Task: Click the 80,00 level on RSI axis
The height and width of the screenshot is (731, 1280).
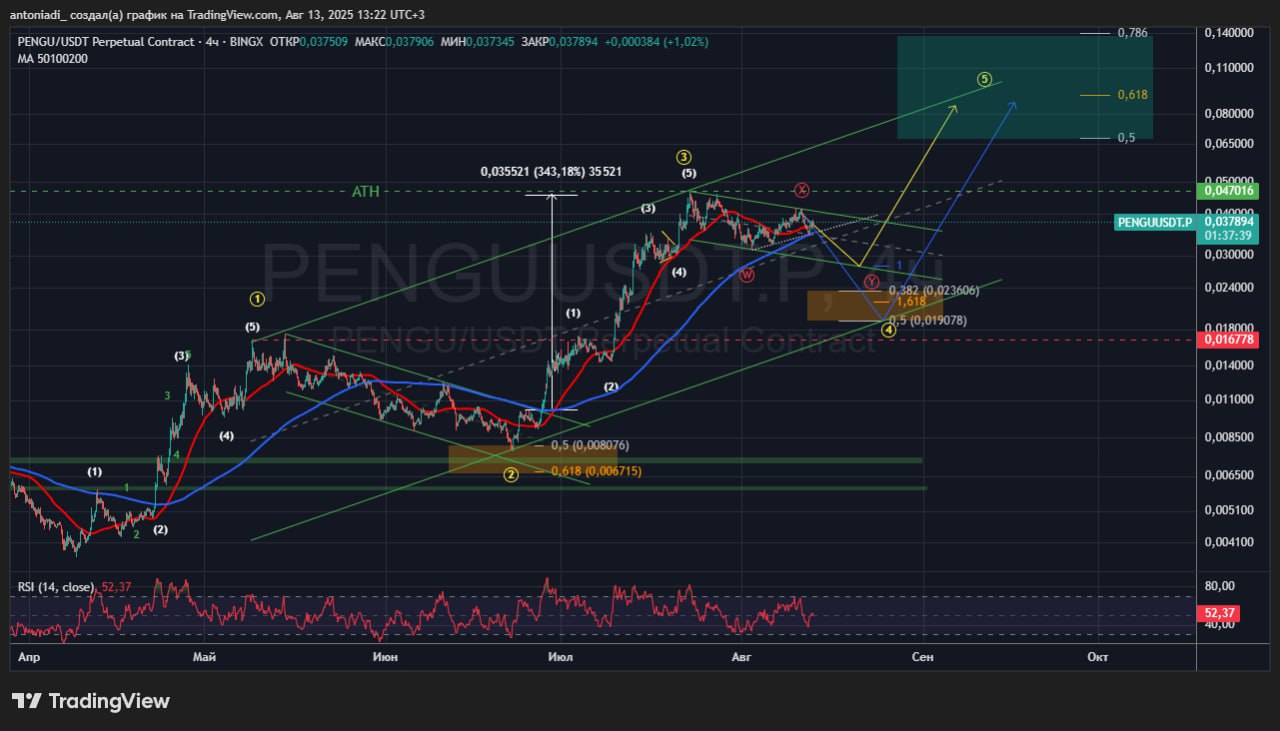Action: [1220, 587]
